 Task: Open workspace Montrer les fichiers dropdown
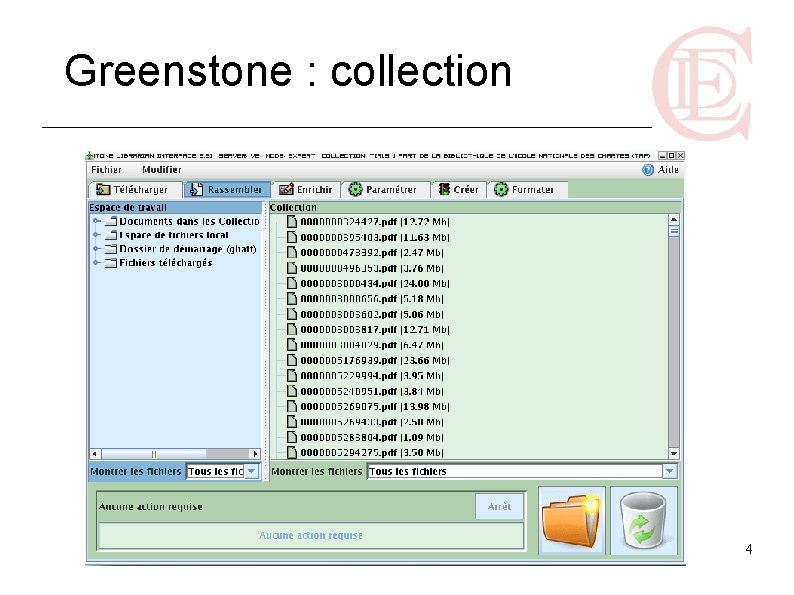[x=252, y=471]
